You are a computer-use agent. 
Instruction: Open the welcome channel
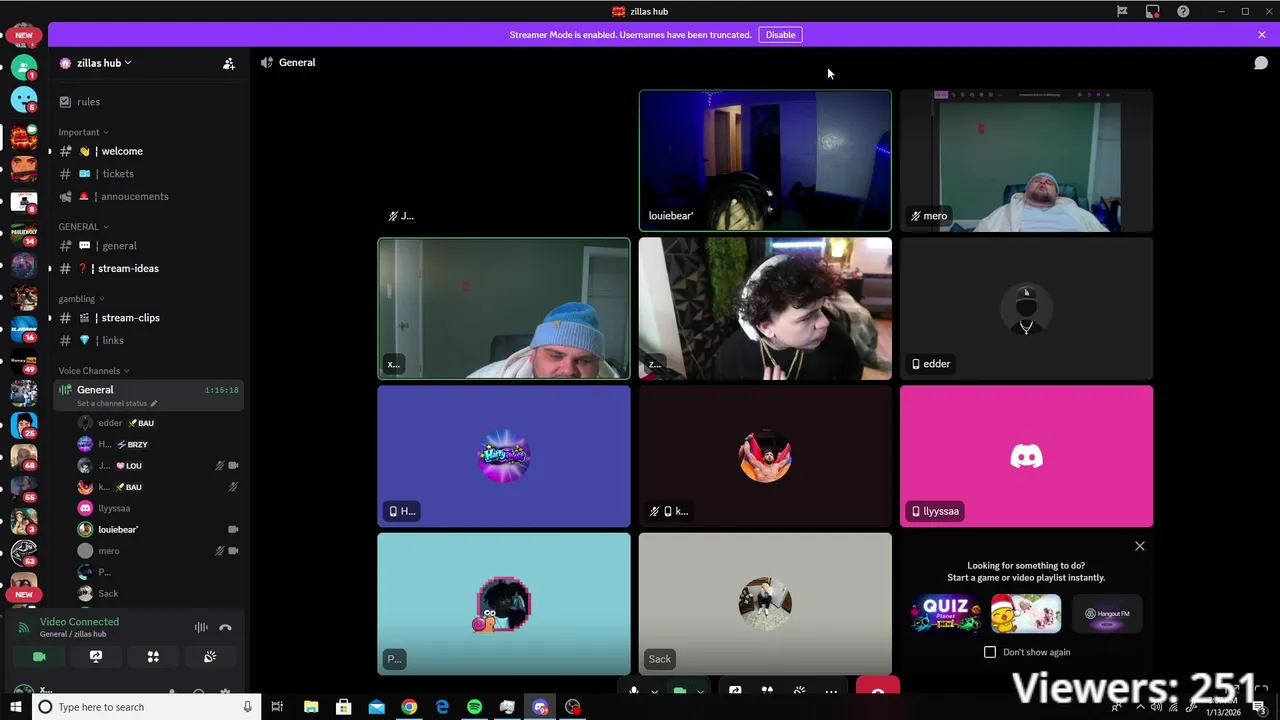(148, 151)
